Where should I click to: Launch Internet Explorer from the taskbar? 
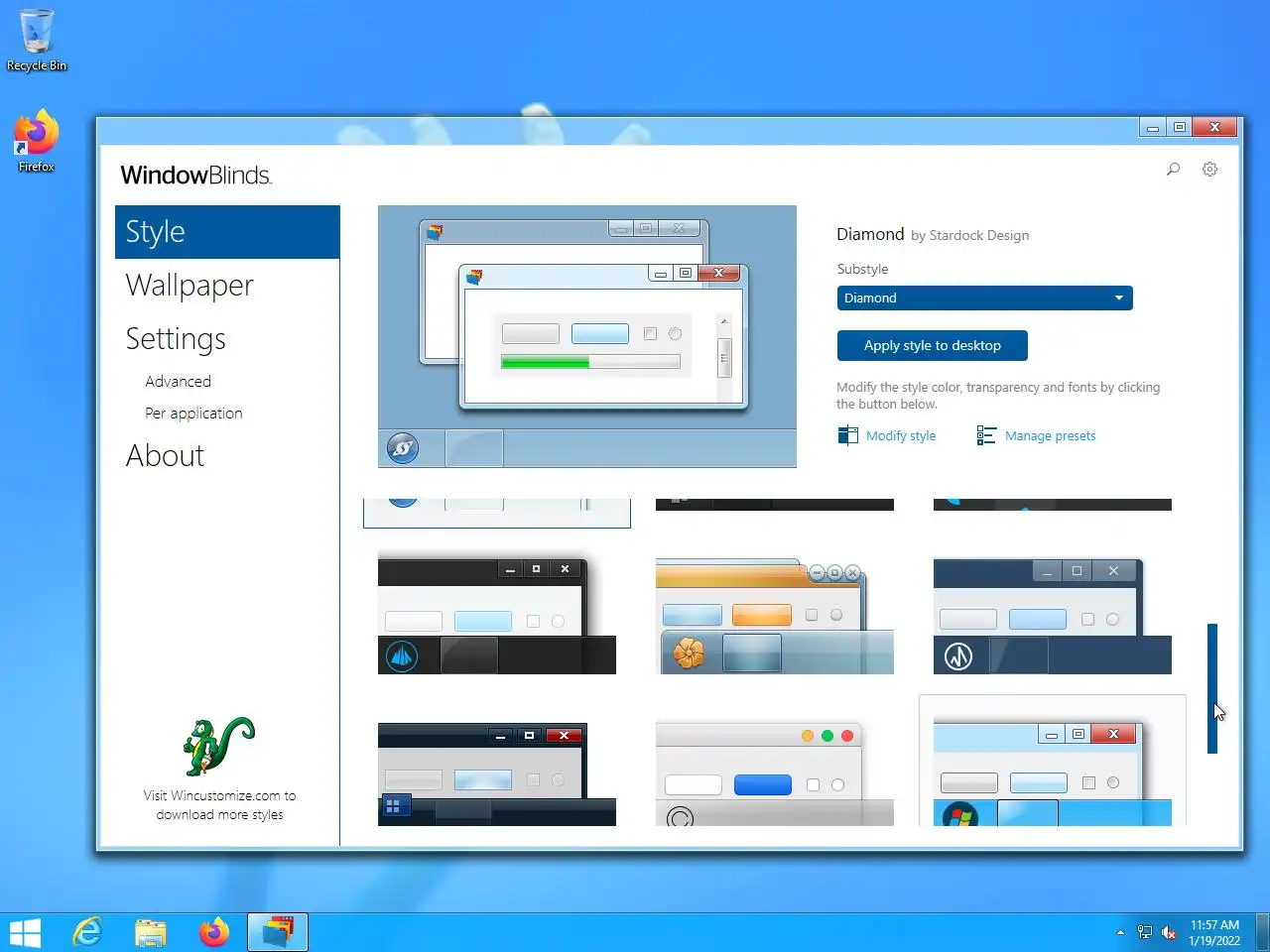pyautogui.click(x=87, y=932)
